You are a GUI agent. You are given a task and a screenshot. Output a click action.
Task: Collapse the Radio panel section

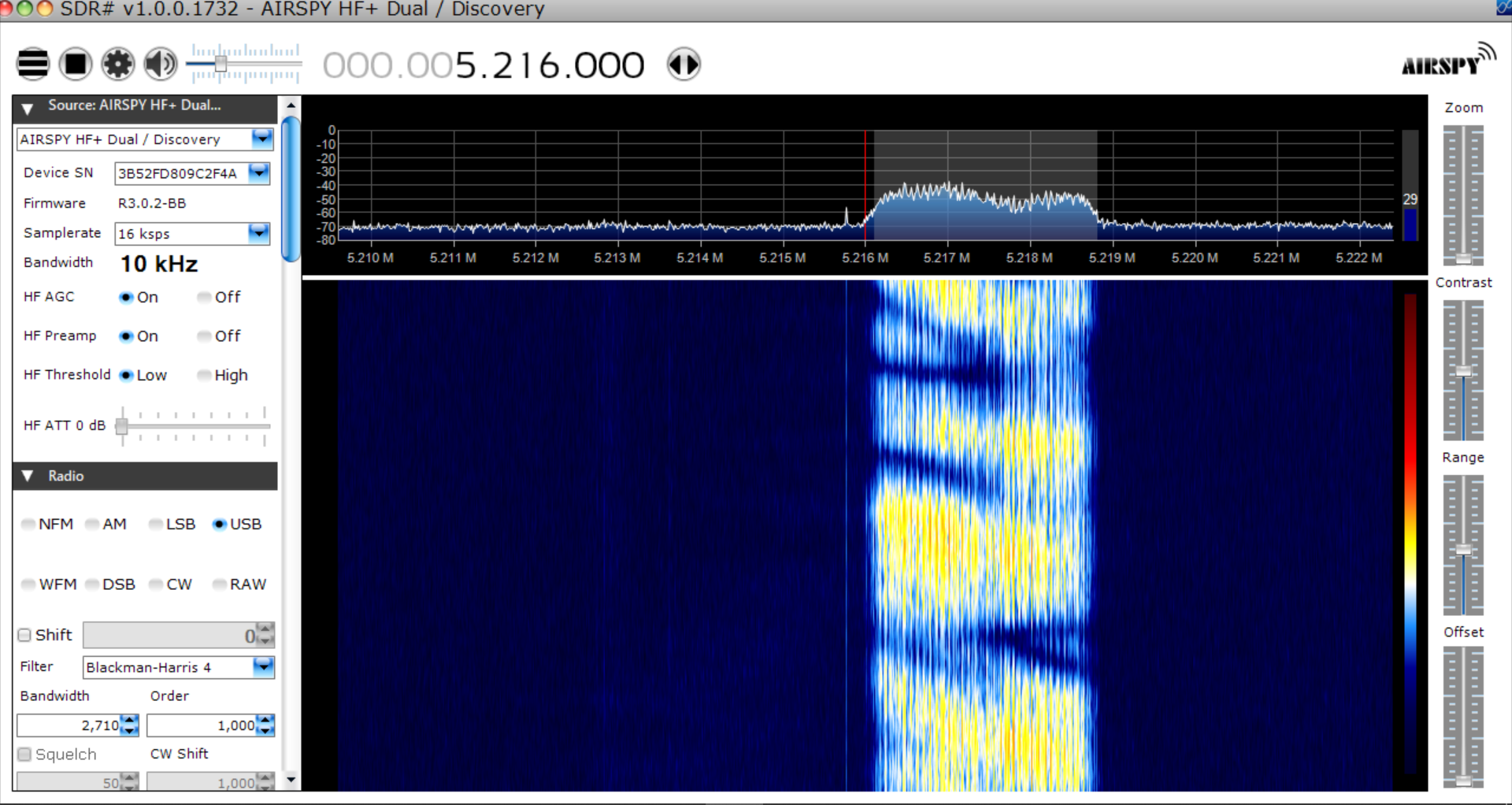28,476
